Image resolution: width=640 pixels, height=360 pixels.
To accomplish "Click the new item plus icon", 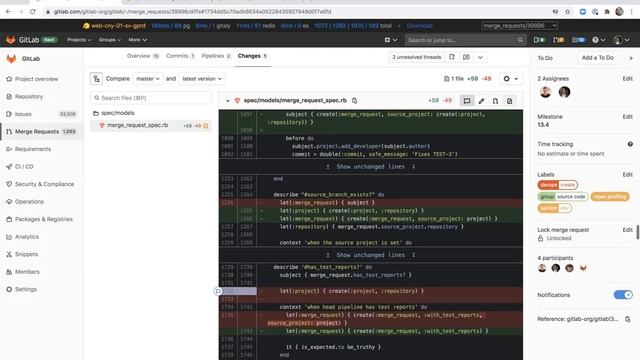I will 390,40.
